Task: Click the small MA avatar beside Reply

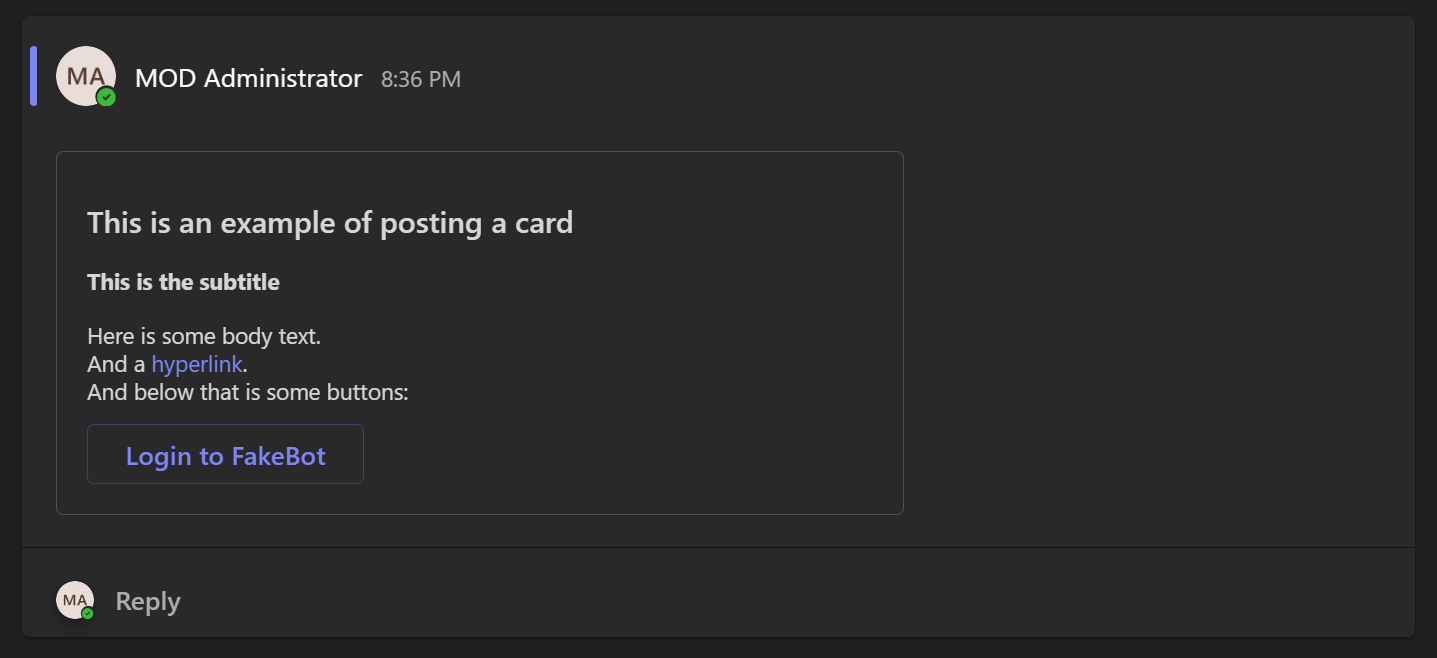Action: point(75,600)
